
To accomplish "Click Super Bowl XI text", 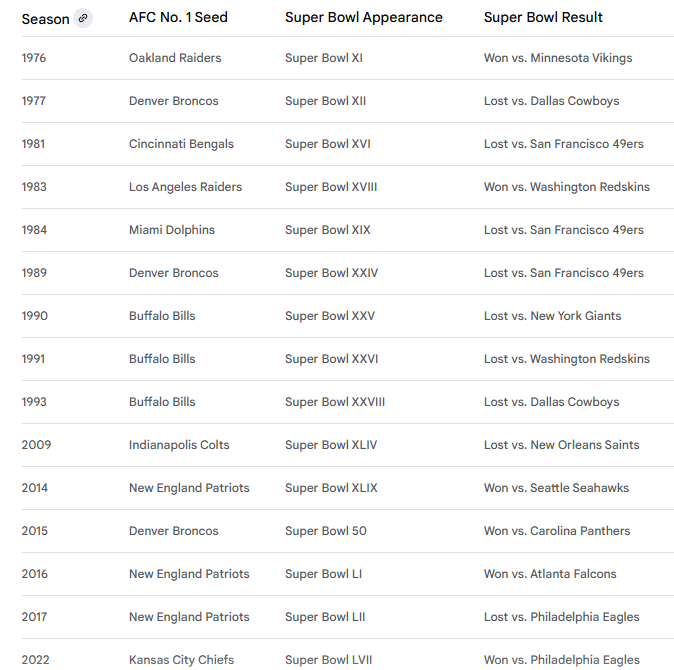I will (x=323, y=58).
